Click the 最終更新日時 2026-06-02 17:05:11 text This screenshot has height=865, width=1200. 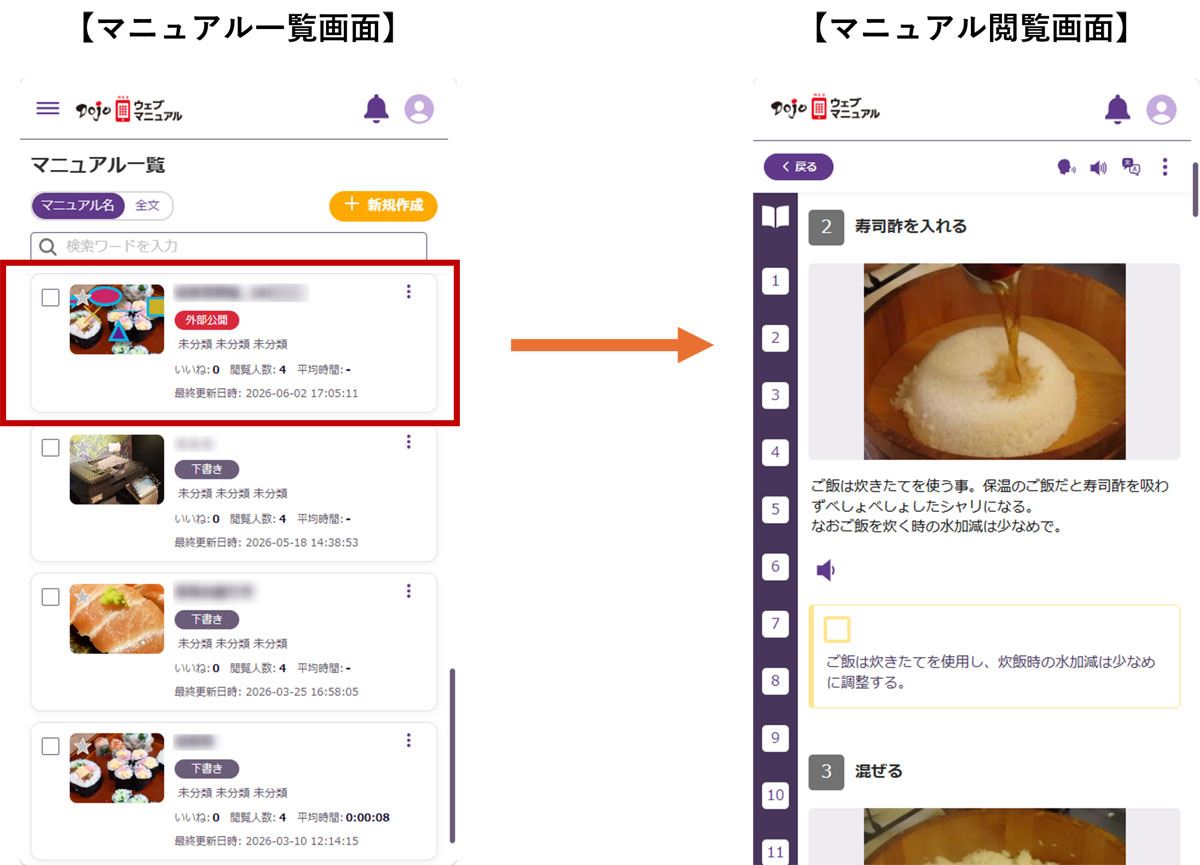(266, 393)
